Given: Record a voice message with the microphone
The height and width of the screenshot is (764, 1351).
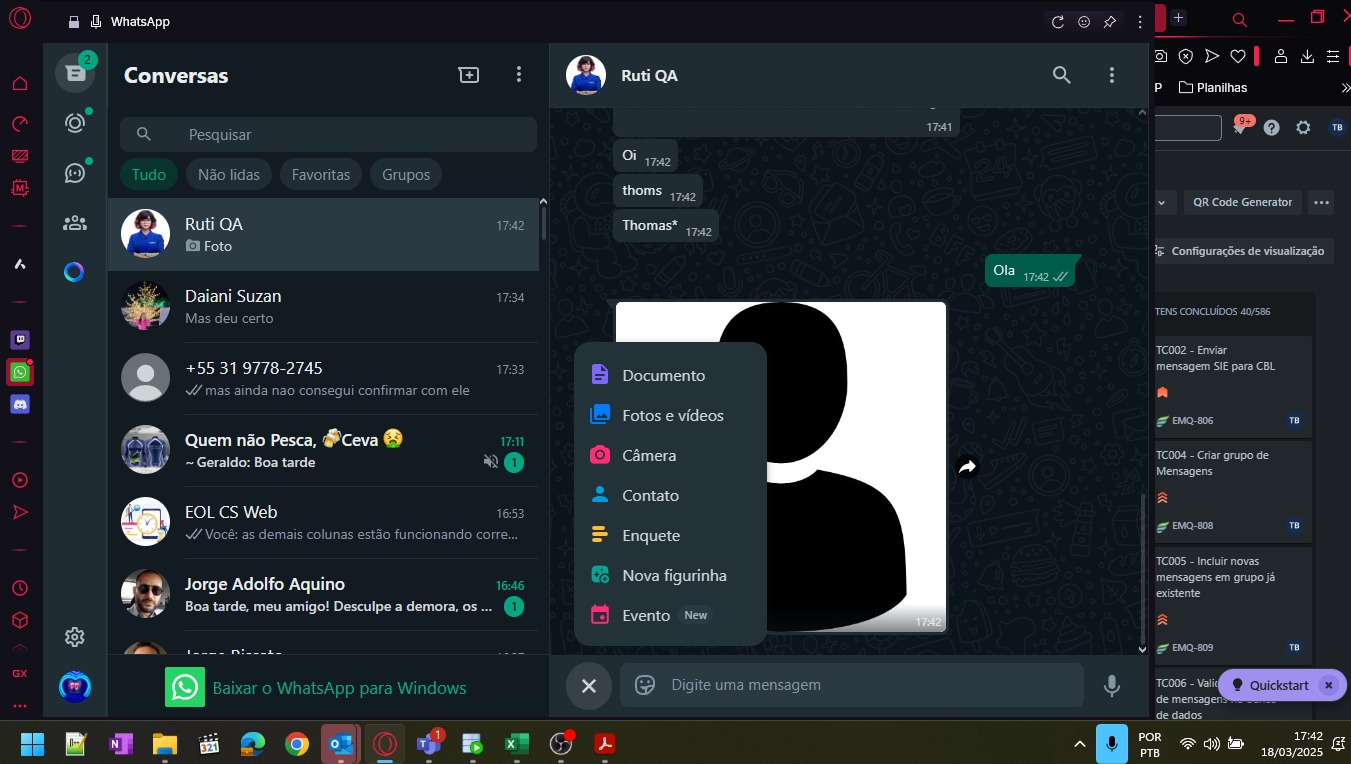Looking at the screenshot, I should [x=1111, y=685].
